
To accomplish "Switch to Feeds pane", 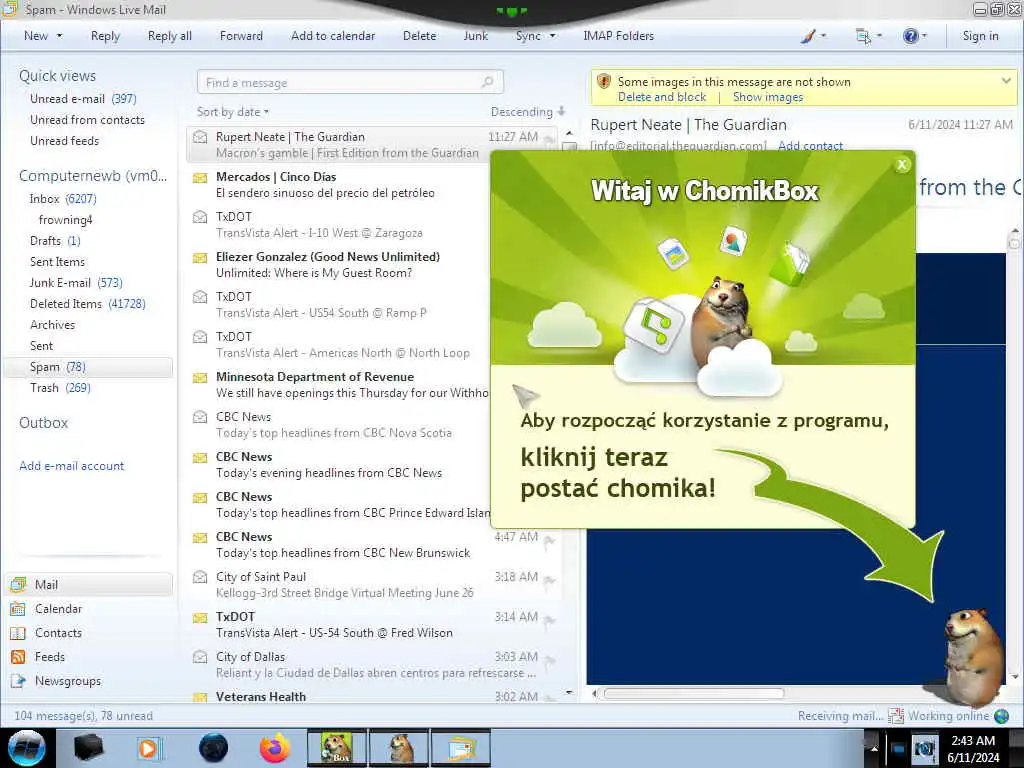I will [x=50, y=656].
